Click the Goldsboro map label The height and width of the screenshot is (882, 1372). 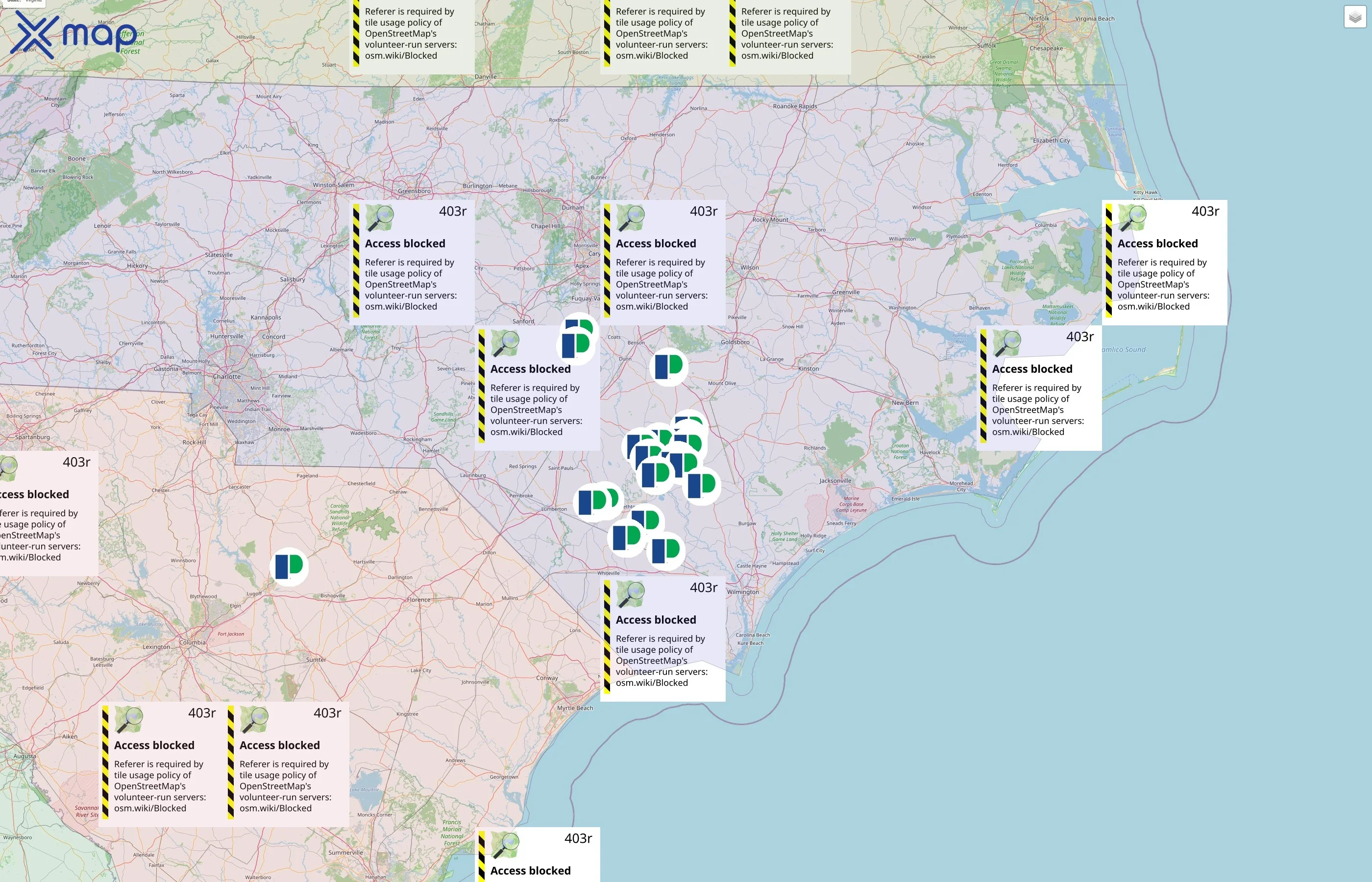tap(735, 343)
